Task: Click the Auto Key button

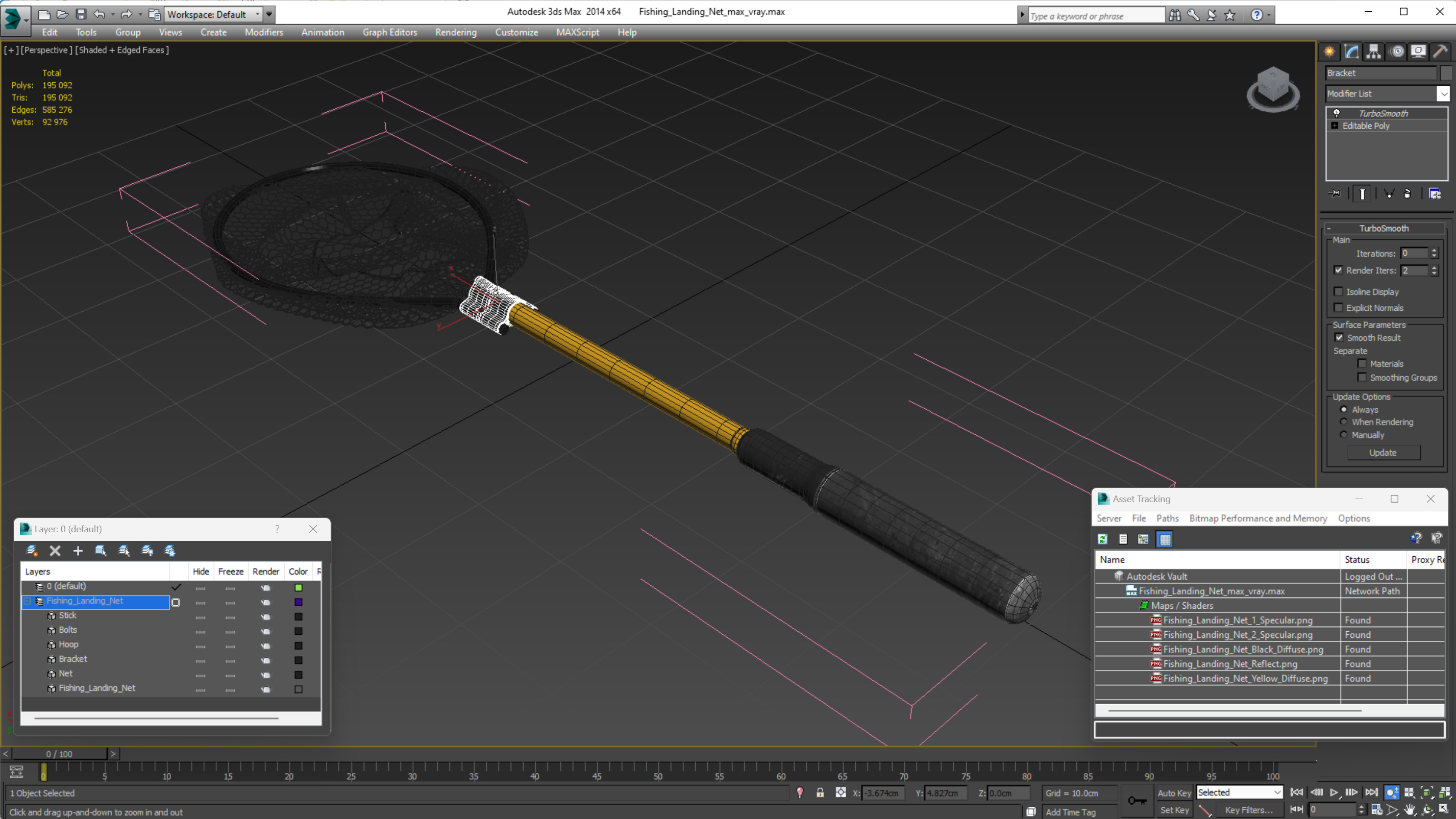Action: tap(1174, 793)
